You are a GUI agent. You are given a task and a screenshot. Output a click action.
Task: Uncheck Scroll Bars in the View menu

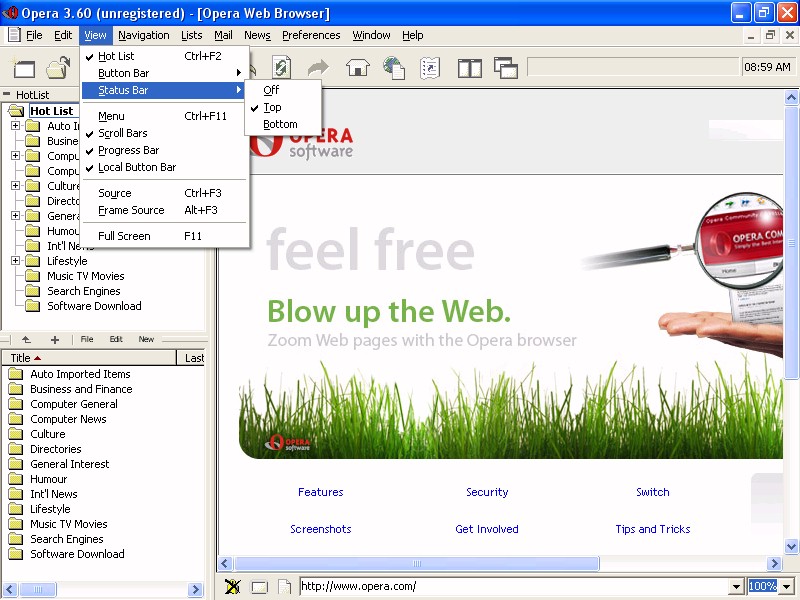click(x=163, y=133)
